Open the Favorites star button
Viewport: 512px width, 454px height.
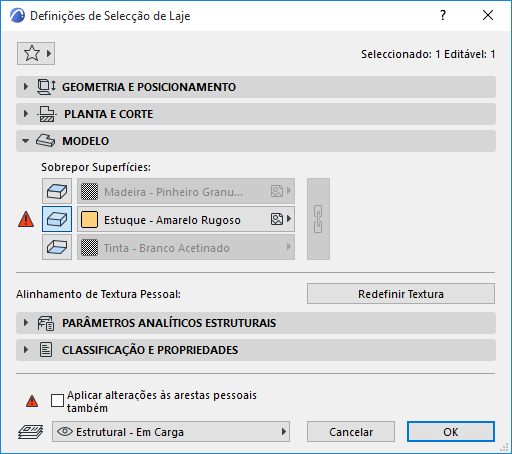pos(36,53)
